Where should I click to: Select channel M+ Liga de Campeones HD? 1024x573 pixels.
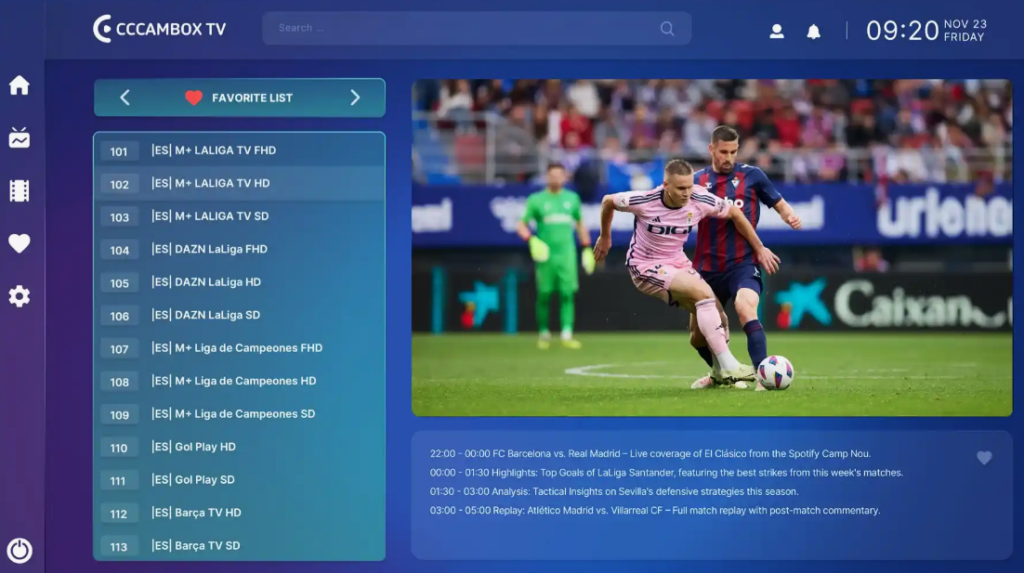239,381
